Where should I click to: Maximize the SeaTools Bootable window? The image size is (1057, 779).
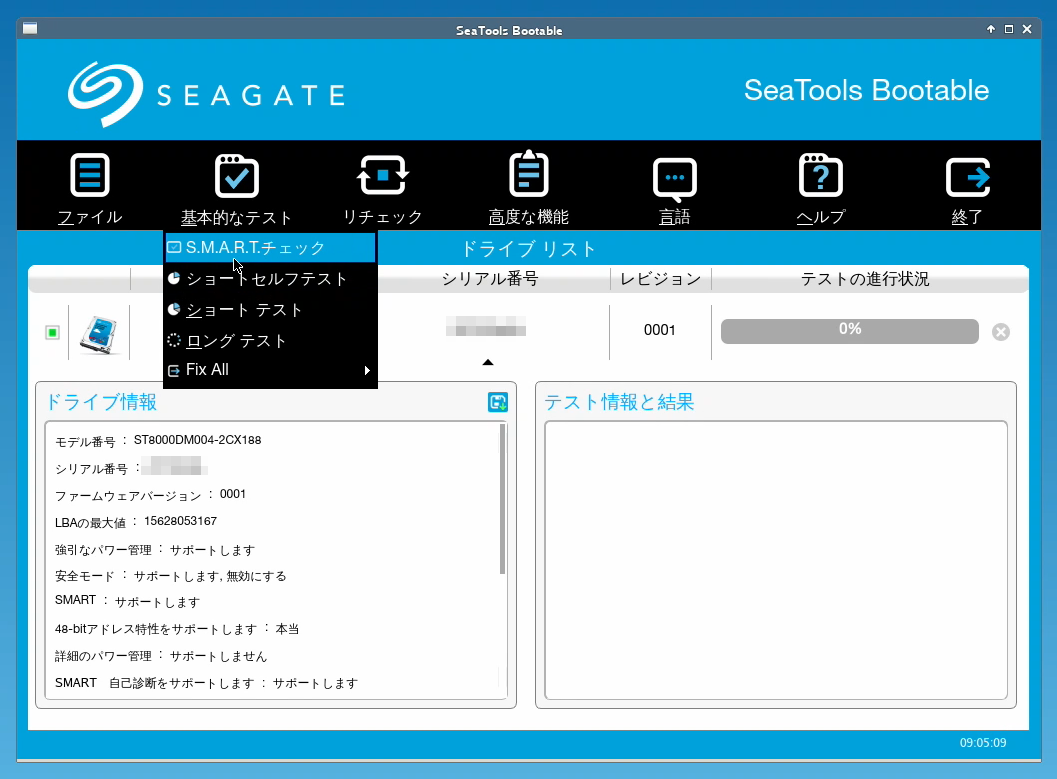coord(1008,29)
